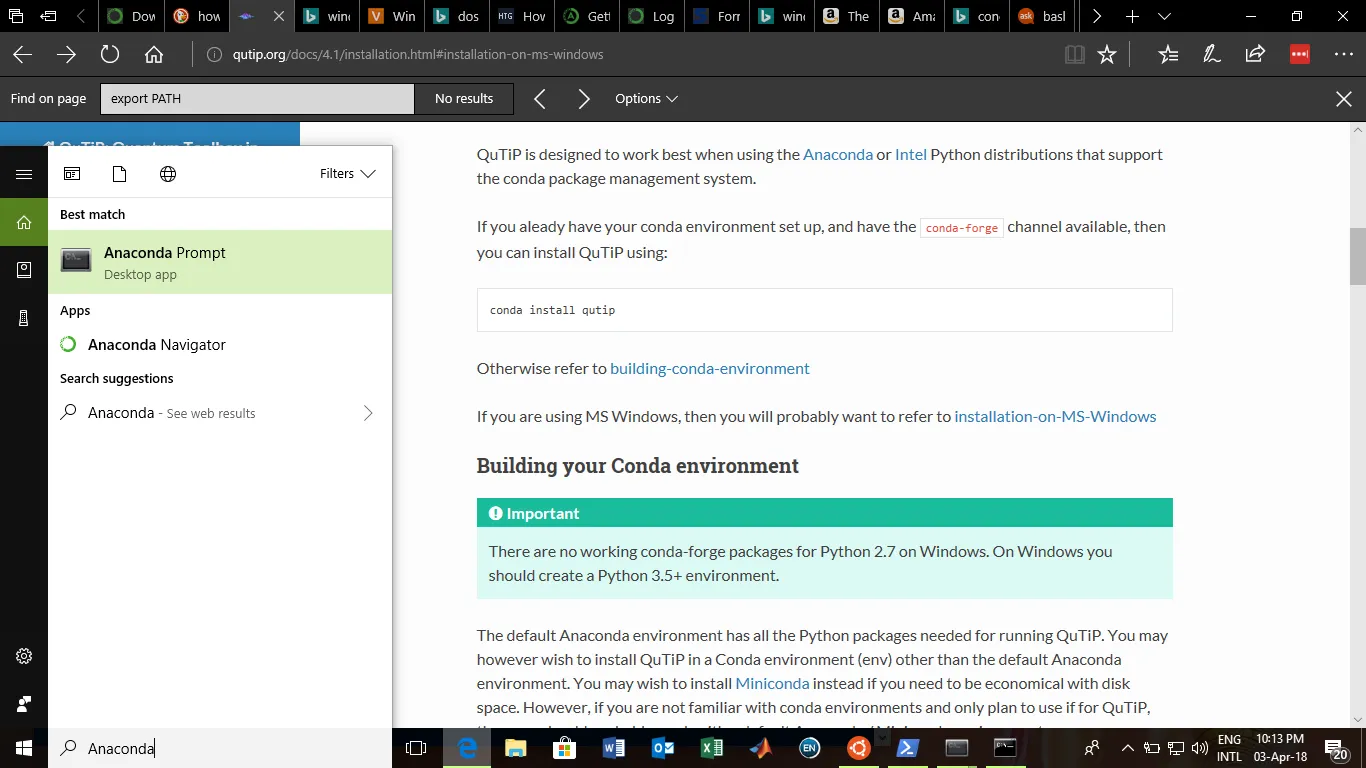Switch on Reading view icon in address bar
The height and width of the screenshot is (768, 1366).
tap(1075, 55)
